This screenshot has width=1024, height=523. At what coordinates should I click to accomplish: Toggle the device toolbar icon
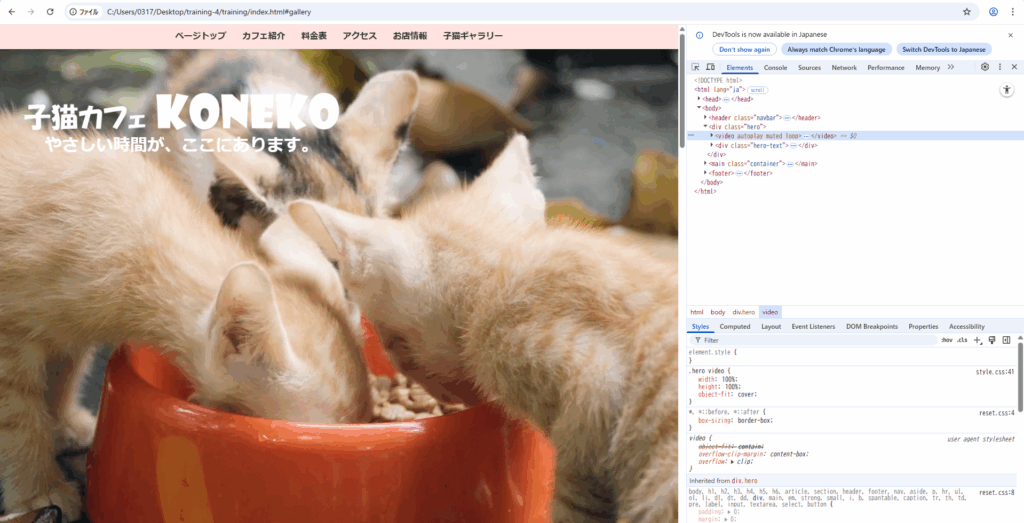click(710, 67)
